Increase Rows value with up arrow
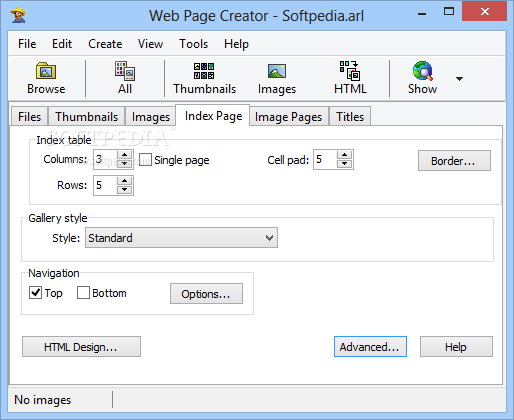This screenshot has height=420, width=514. point(125,181)
